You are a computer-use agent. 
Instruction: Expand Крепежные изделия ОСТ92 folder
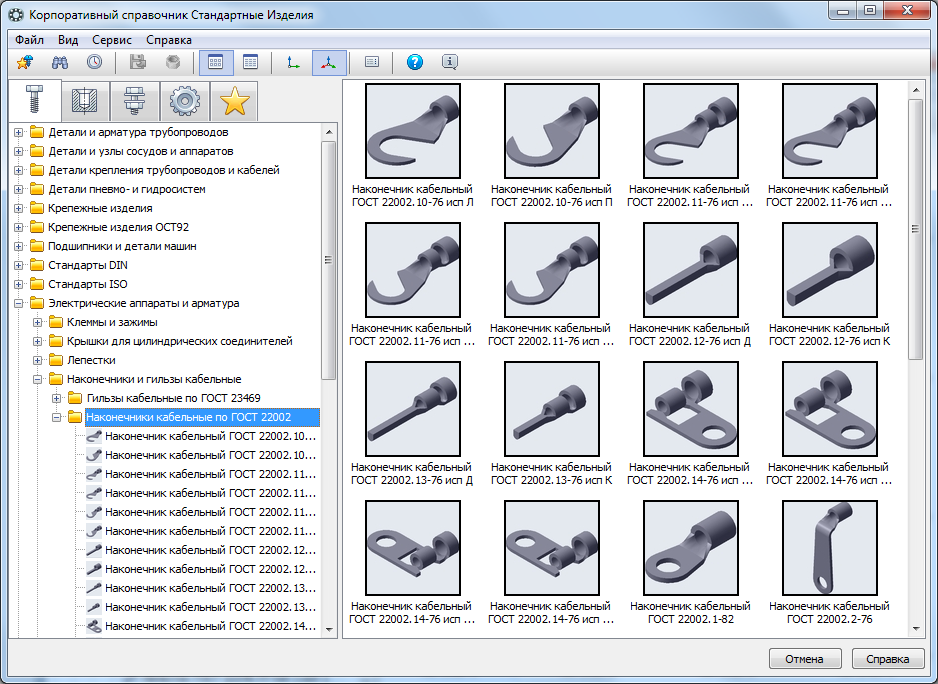(19, 227)
